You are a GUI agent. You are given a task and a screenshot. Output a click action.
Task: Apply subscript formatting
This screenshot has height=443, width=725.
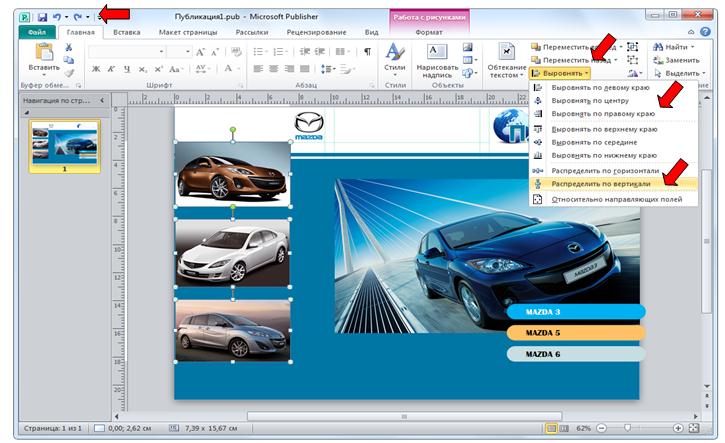click(143, 69)
